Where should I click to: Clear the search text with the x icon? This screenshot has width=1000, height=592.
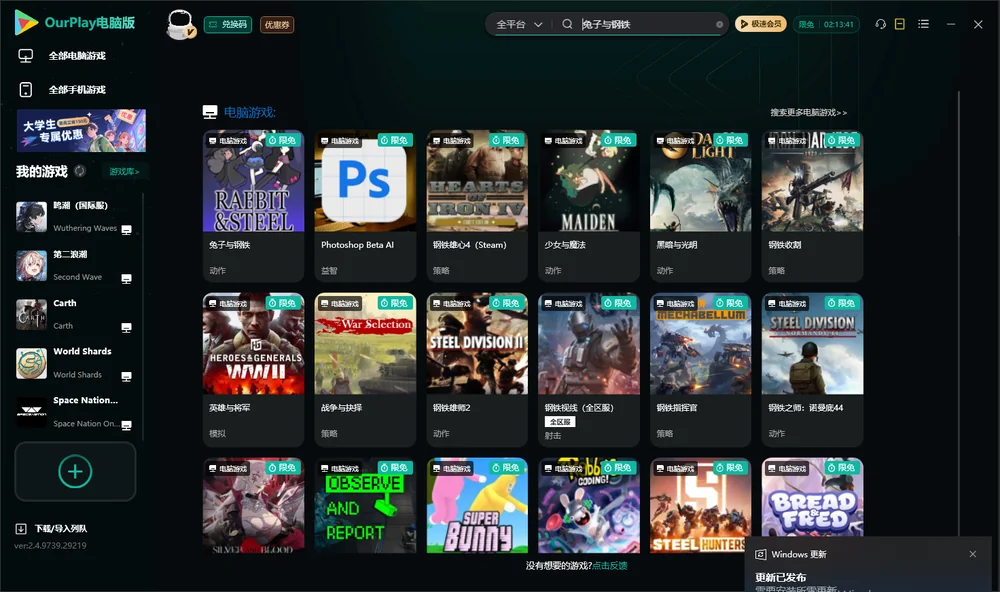[x=719, y=24]
